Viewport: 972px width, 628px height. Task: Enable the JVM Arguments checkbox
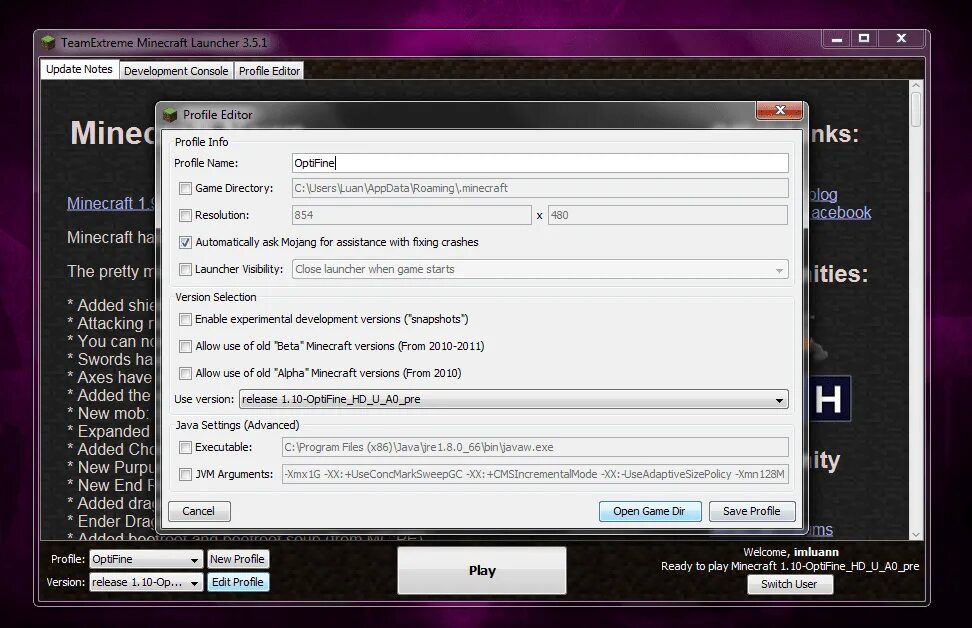[x=185, y=474]
